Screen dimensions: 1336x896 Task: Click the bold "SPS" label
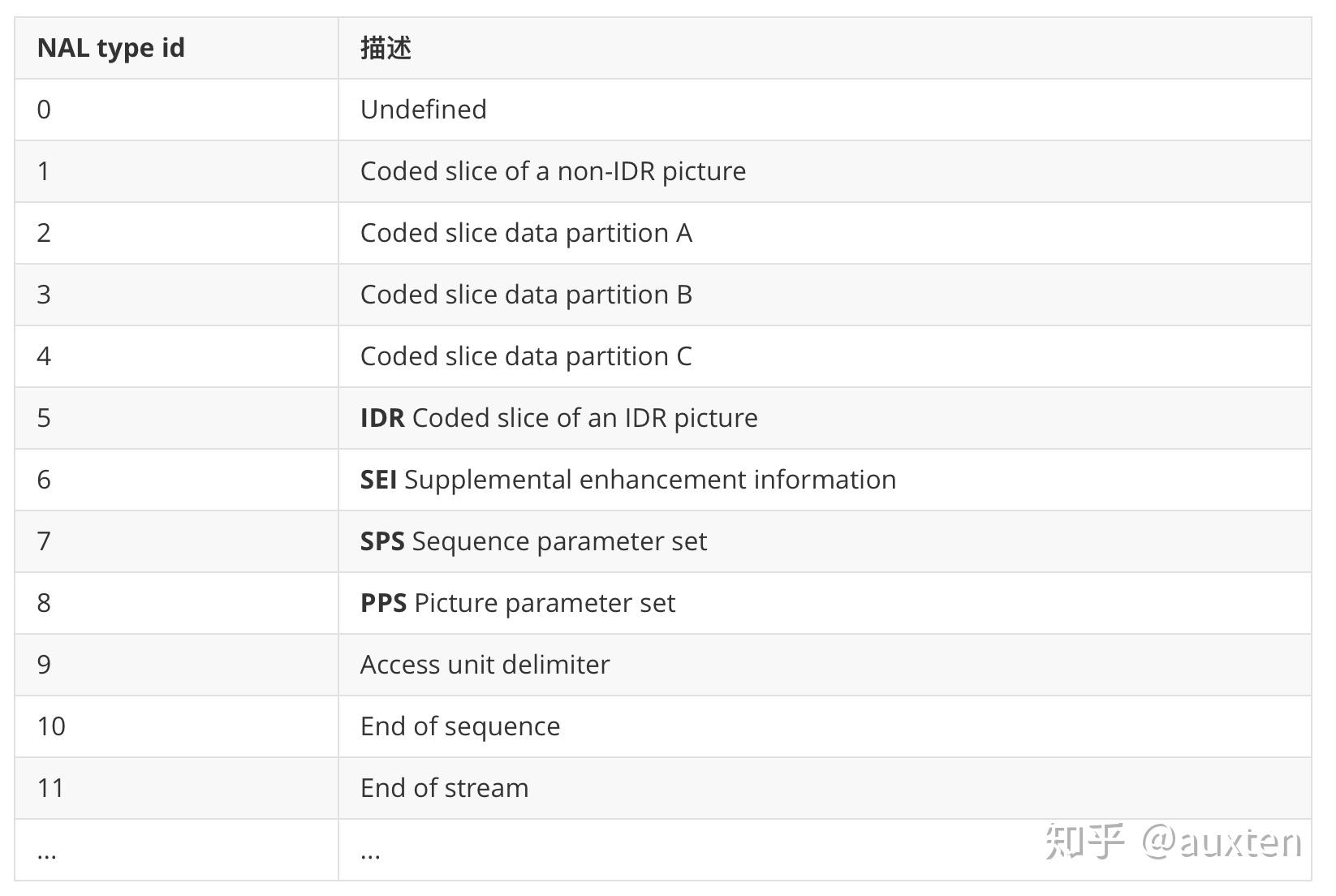(x=382, y=541)
